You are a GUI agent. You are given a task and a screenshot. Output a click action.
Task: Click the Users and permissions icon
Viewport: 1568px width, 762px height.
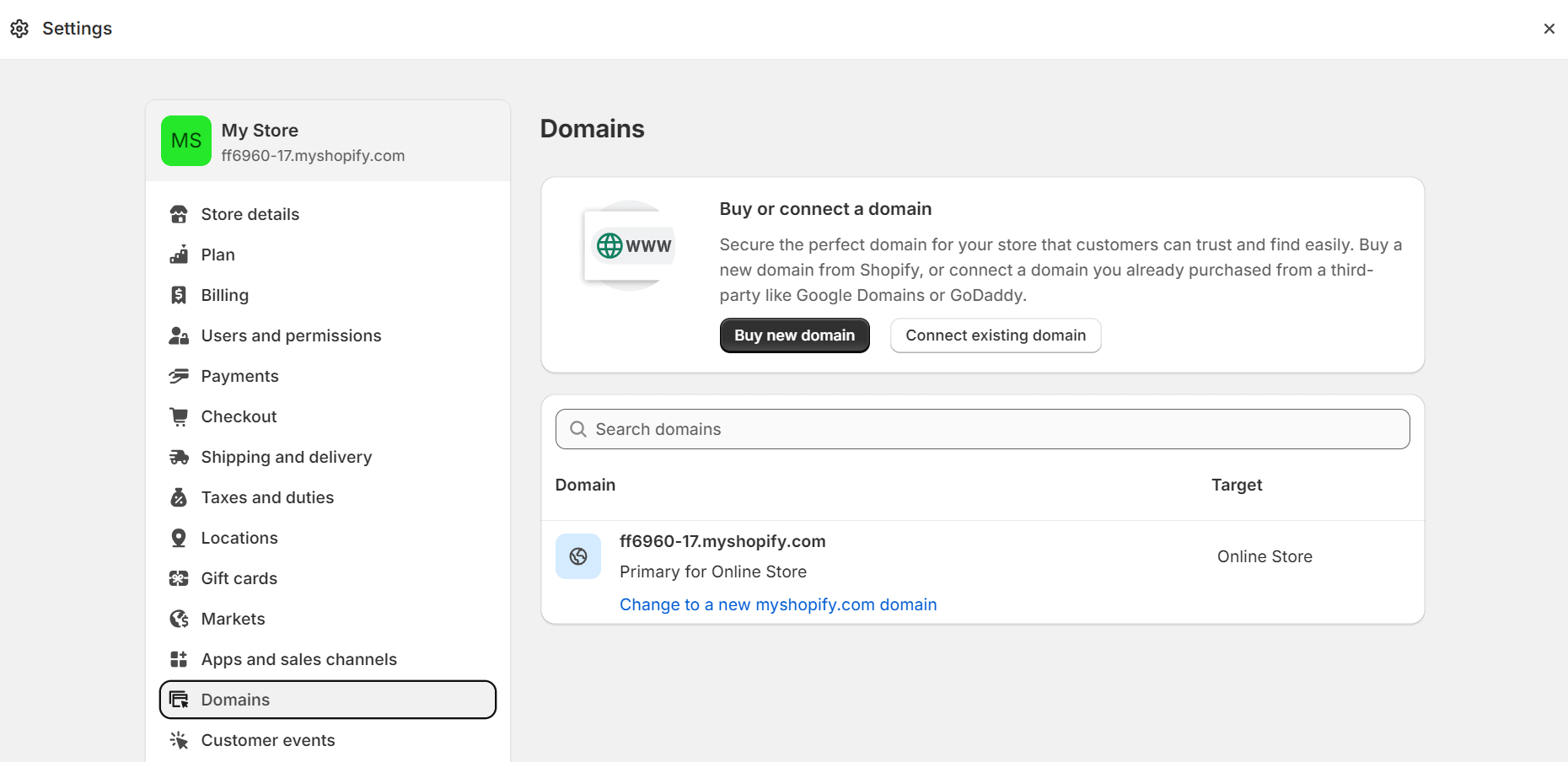coord(179,335)
